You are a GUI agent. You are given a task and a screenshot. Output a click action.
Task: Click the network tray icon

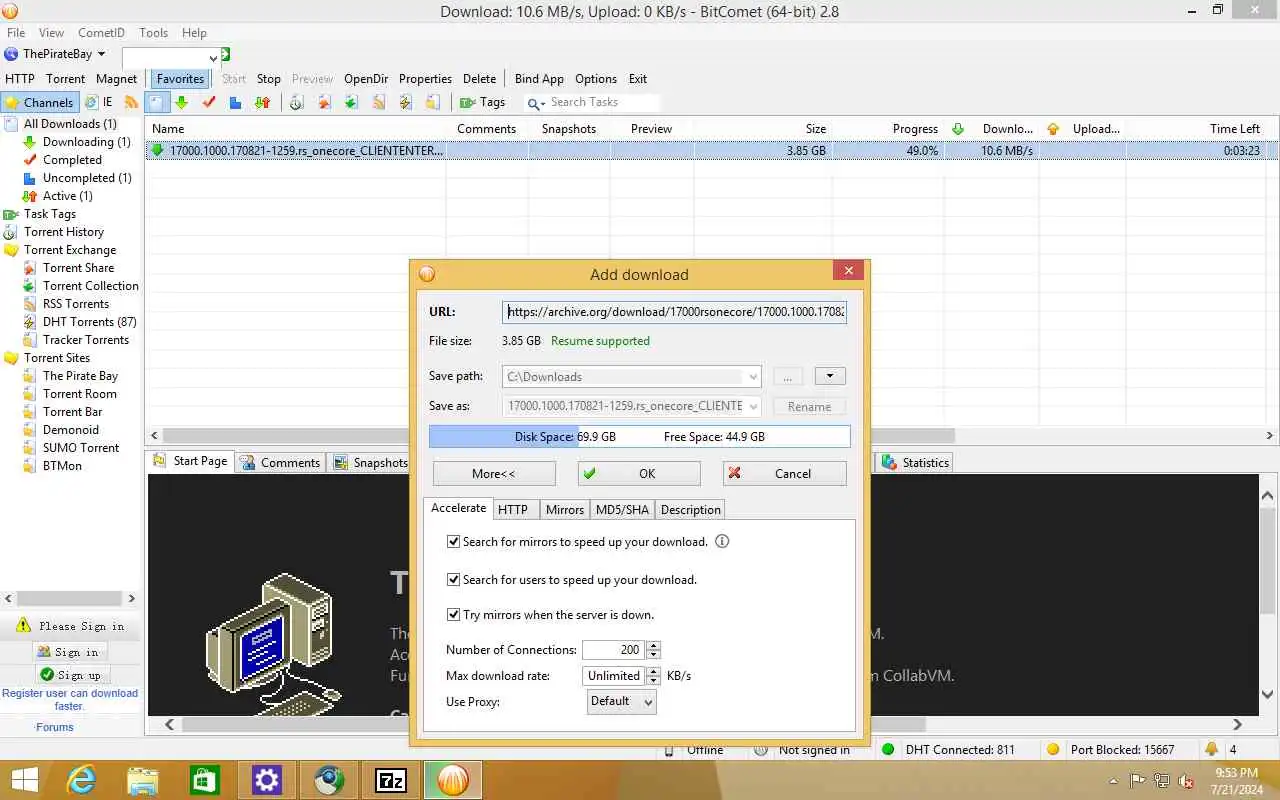(x=1162, y=781)
